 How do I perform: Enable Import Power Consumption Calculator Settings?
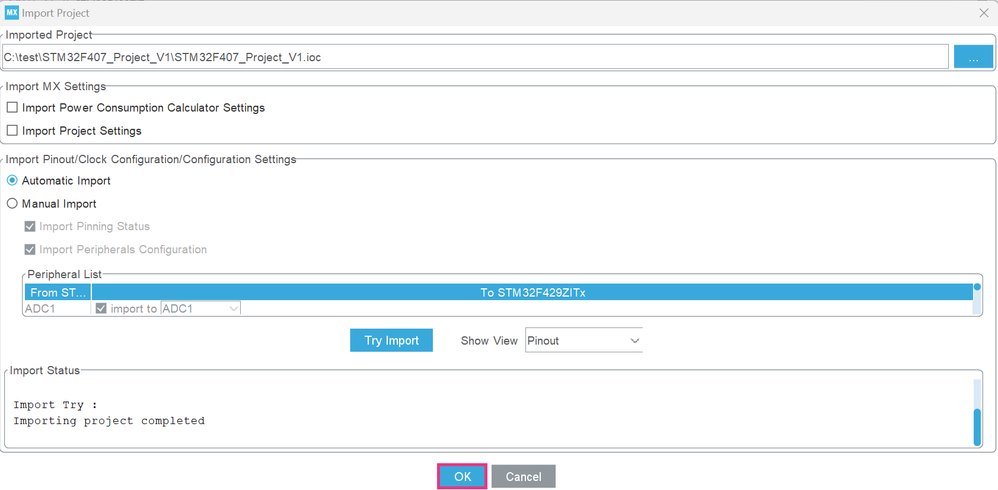coord(11,108)
